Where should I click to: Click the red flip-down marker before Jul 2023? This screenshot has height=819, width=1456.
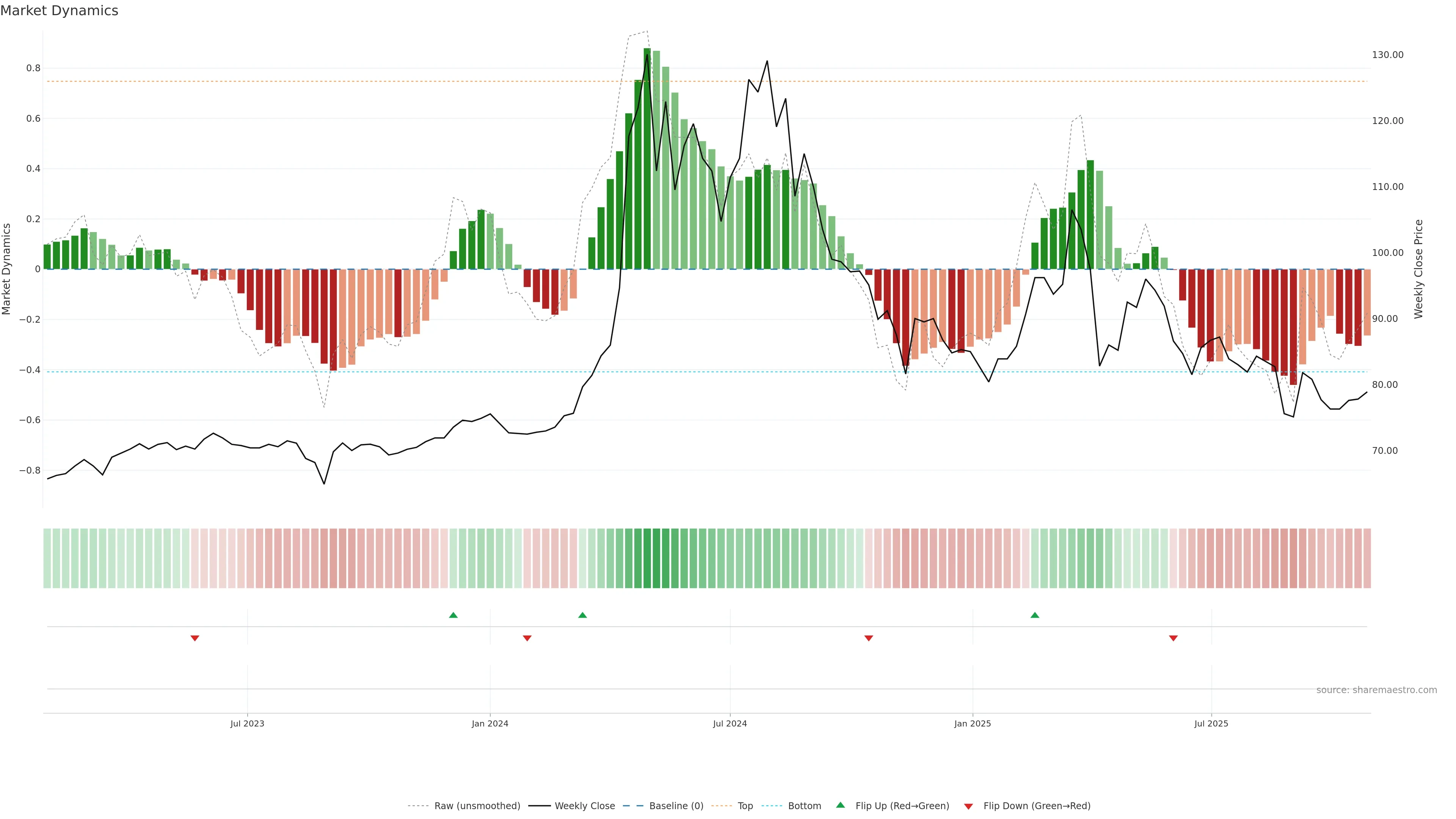(x=195, y=638)
